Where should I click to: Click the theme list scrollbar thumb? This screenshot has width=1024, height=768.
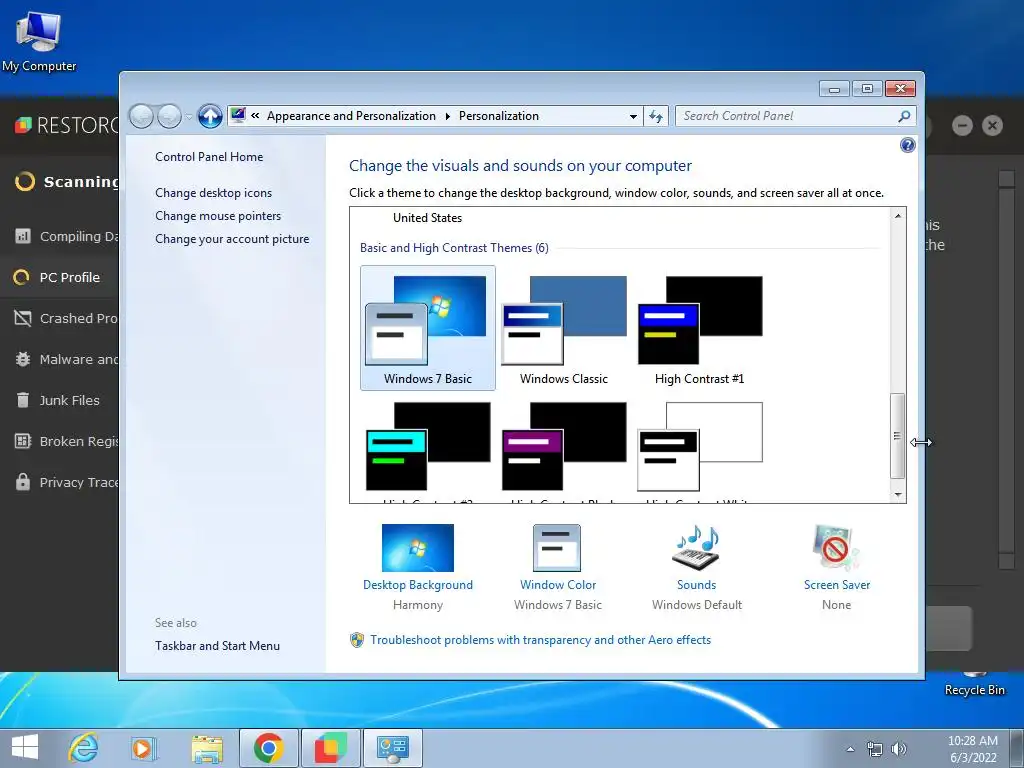click(898, 436)
